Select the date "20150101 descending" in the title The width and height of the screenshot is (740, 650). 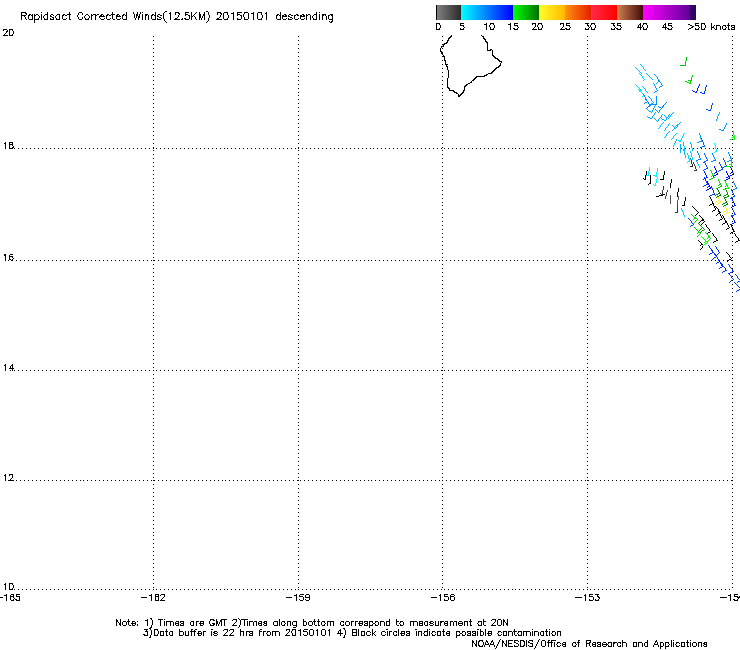274,17
